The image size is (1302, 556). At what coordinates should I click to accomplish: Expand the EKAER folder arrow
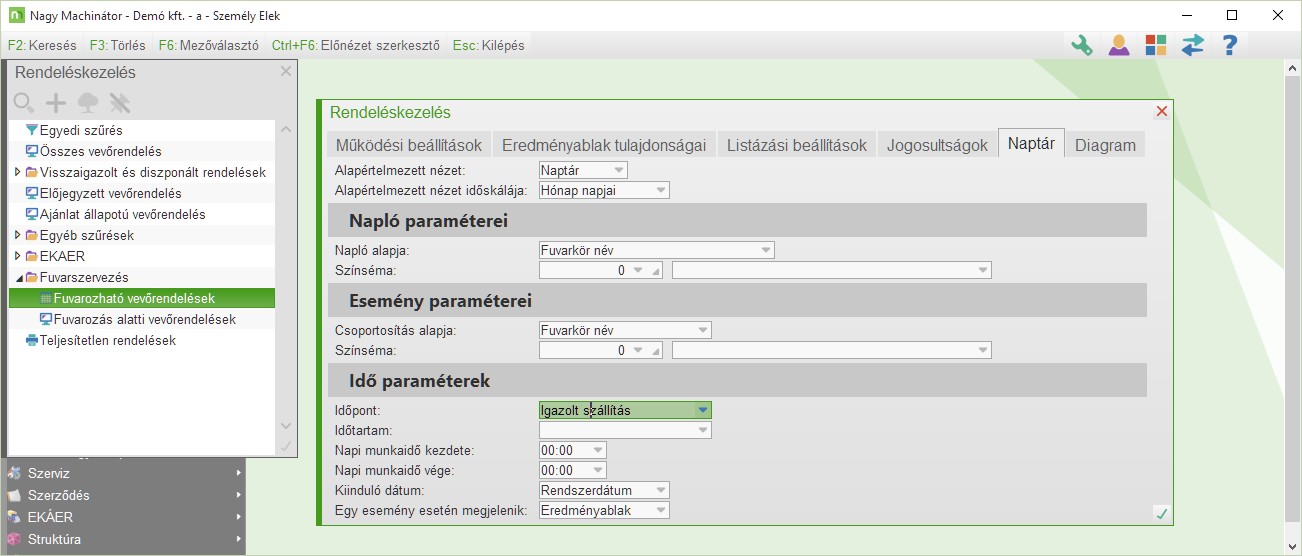(x=18, y=256)
